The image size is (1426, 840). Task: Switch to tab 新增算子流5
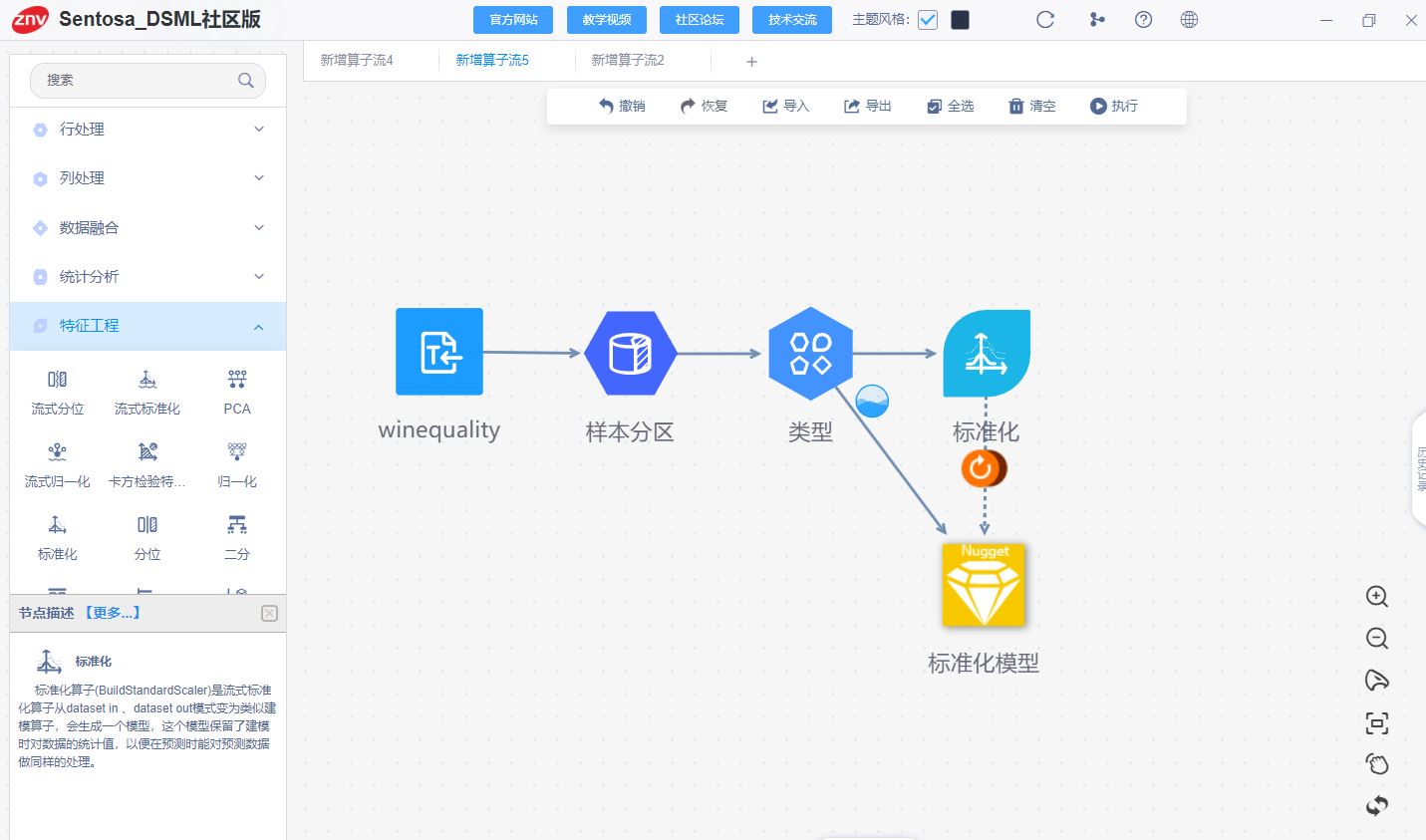492,61
